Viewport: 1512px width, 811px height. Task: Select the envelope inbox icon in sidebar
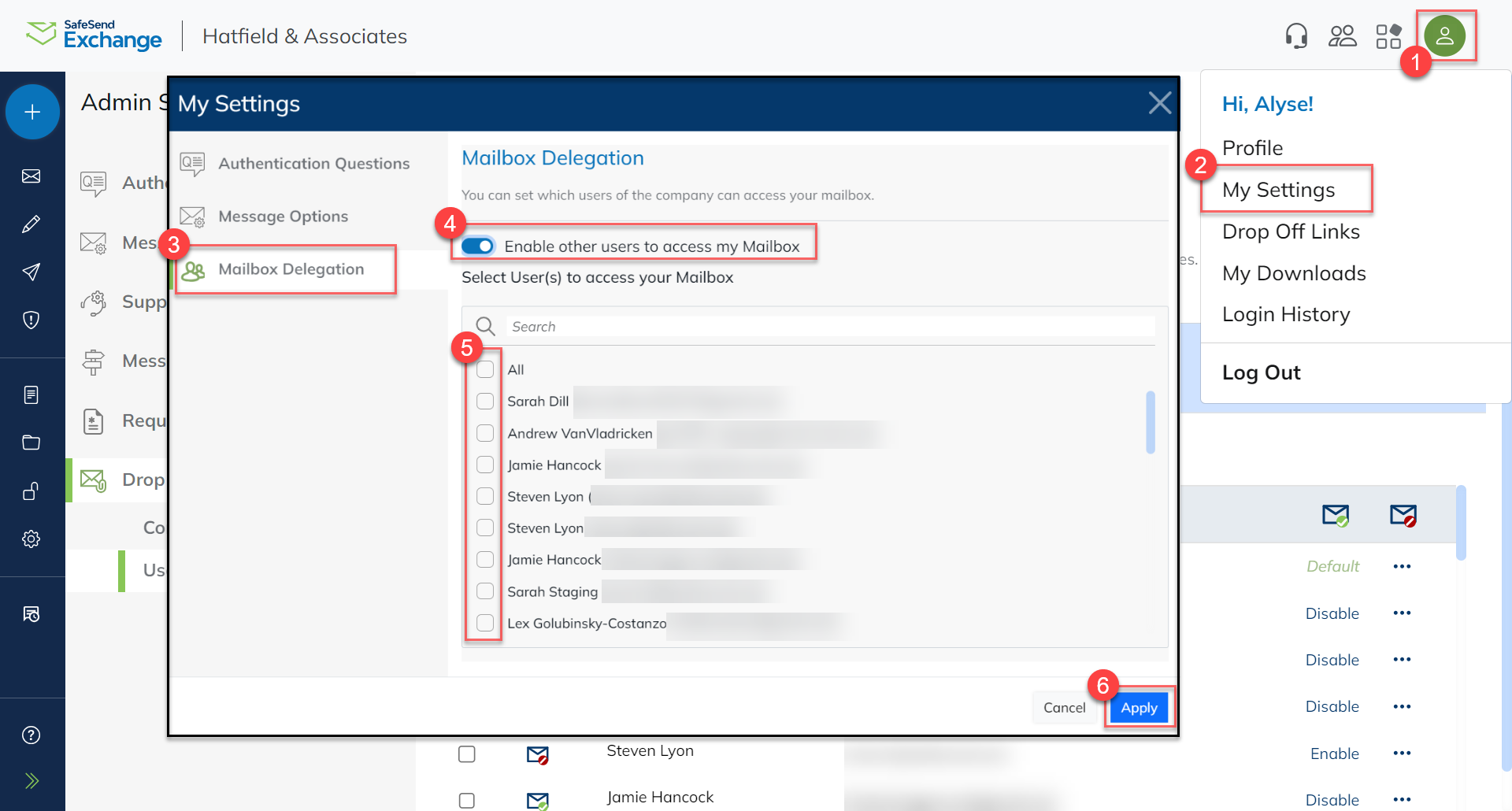31,176
